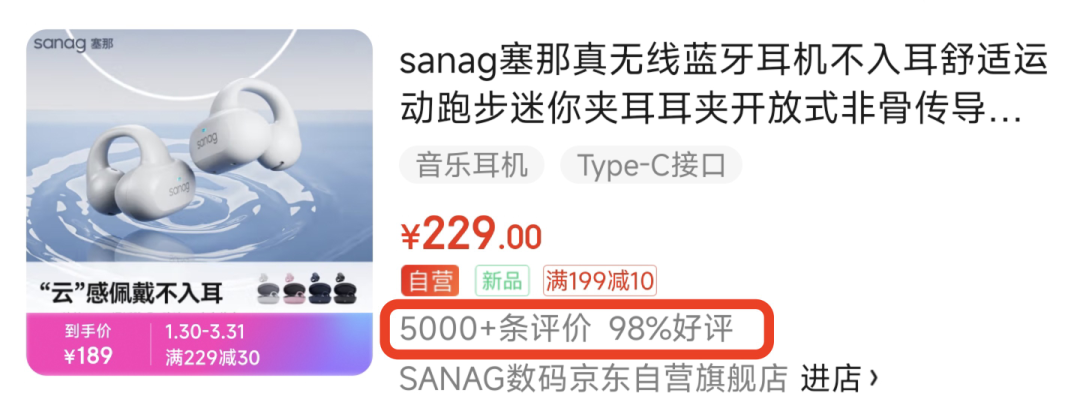Click 进店 to enter the store

pos(831,378)
